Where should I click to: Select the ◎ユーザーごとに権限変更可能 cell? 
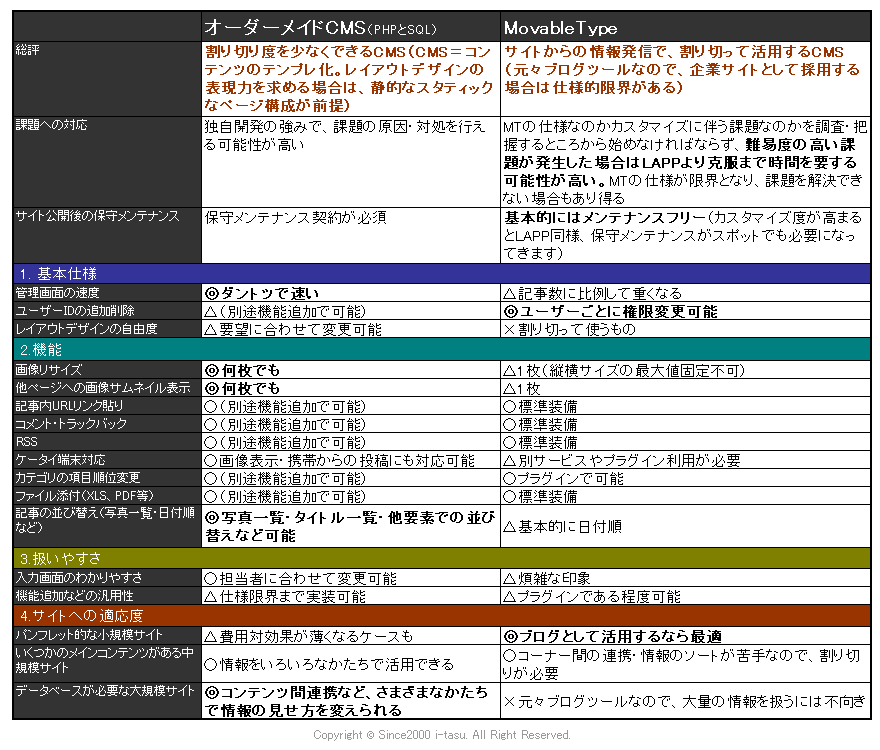click(610, 311)
